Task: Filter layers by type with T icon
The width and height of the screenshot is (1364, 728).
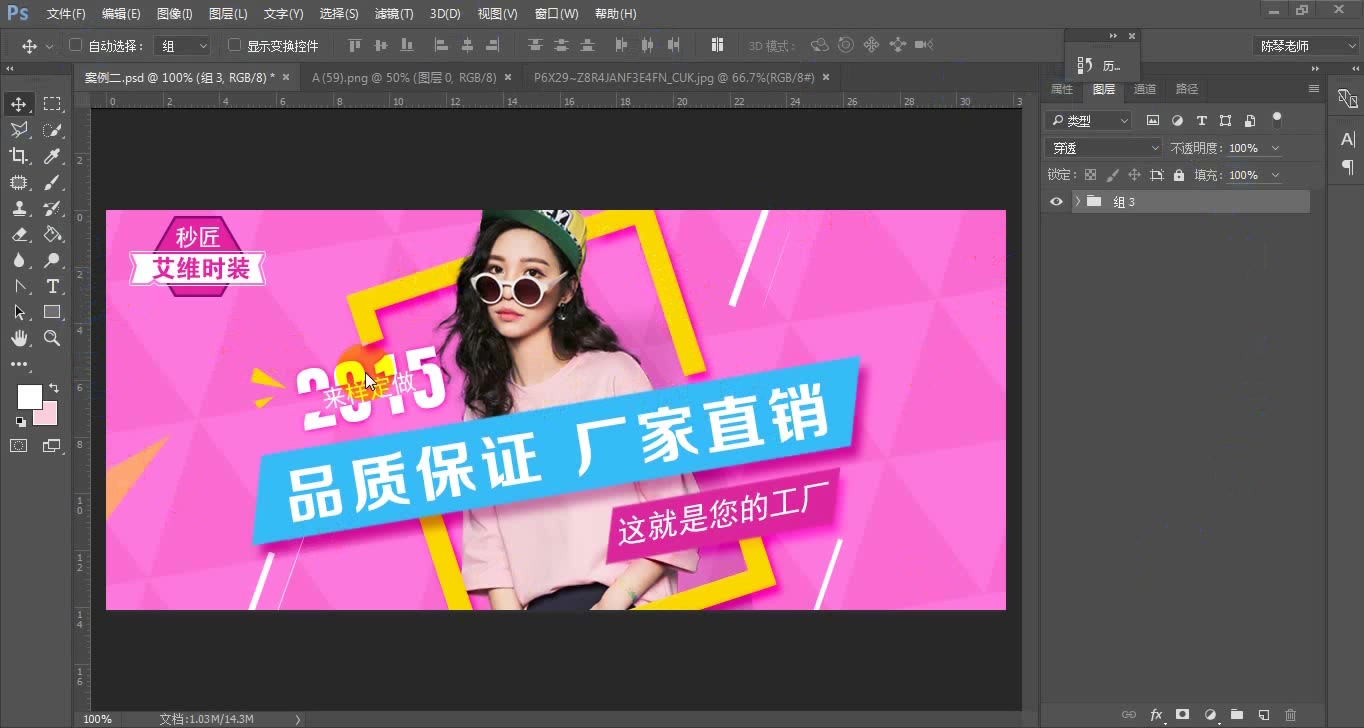Action: [x=1201, y=120]
